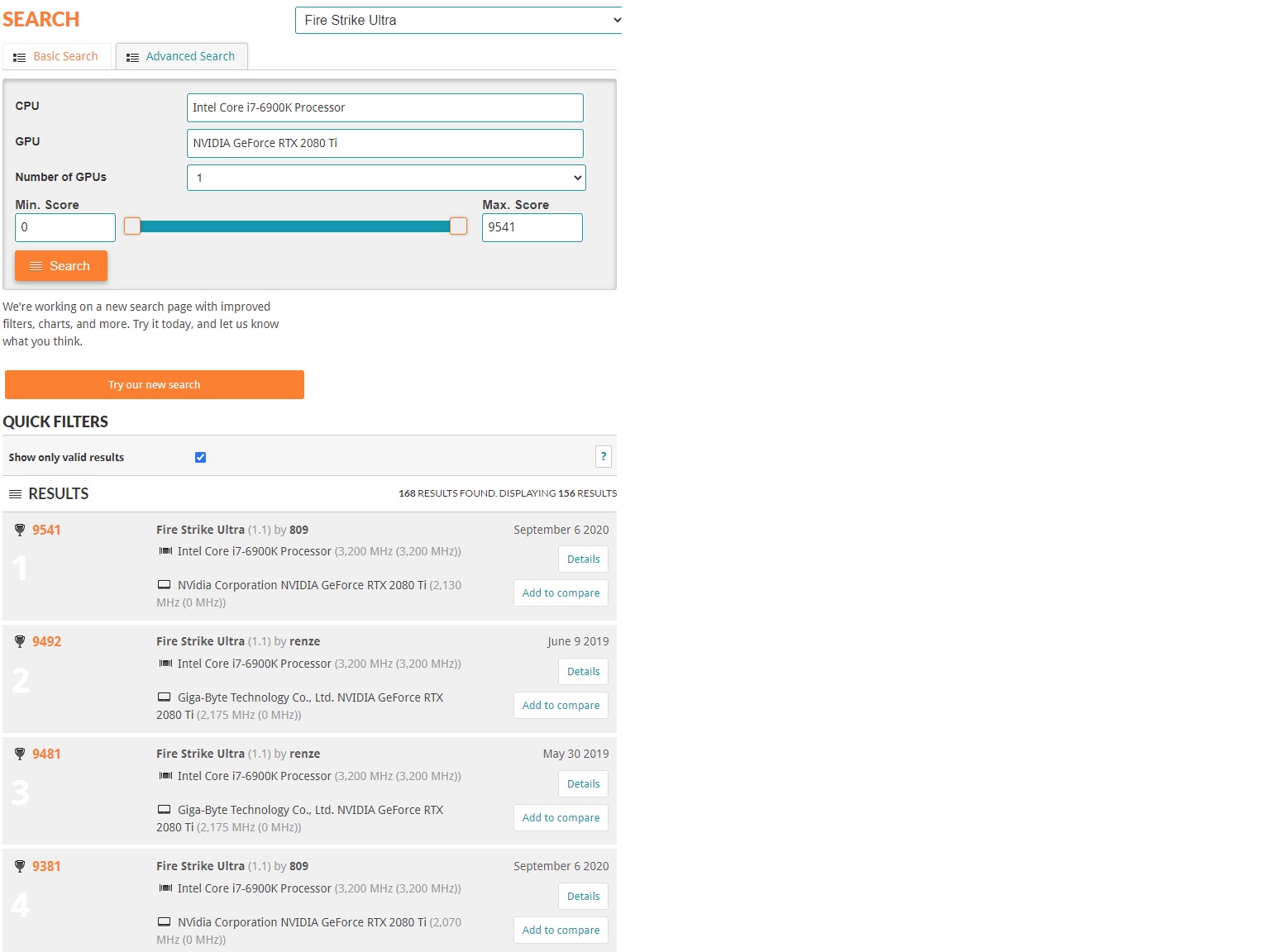This screenshot has height=952, width=1270.
Task: Switch to the Advanced Search tab
Action: [182, 56]
